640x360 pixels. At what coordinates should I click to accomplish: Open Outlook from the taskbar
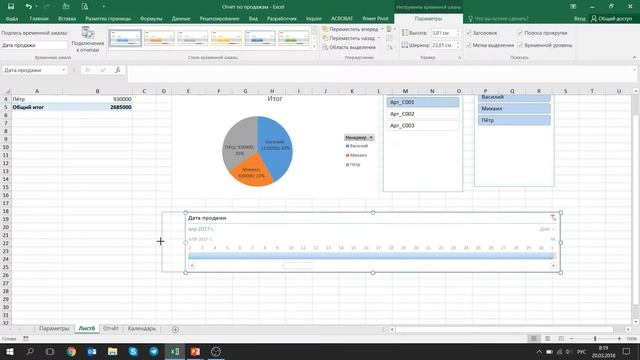pos(92,351)
